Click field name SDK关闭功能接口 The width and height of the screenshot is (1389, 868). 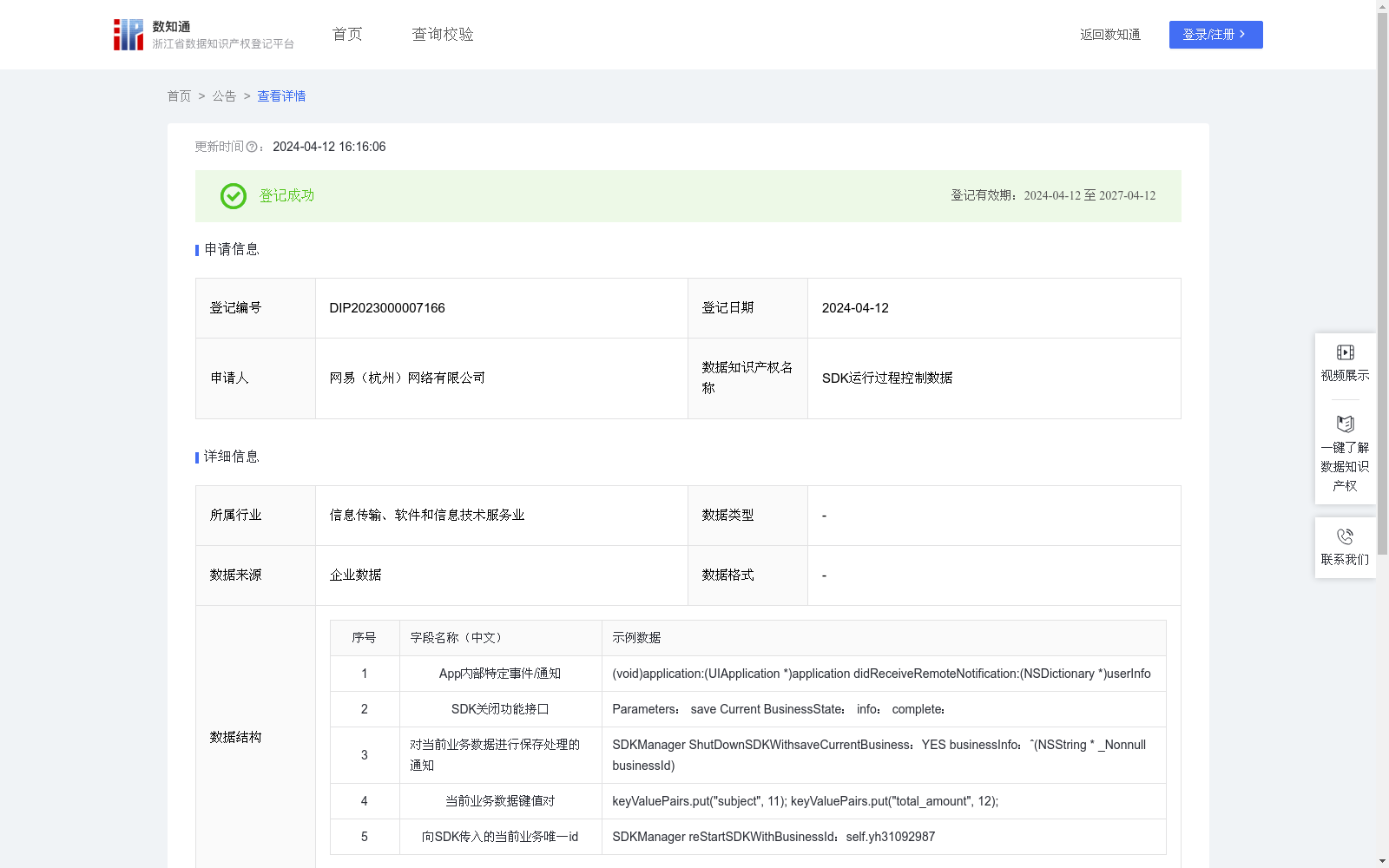tap(500, 709)
